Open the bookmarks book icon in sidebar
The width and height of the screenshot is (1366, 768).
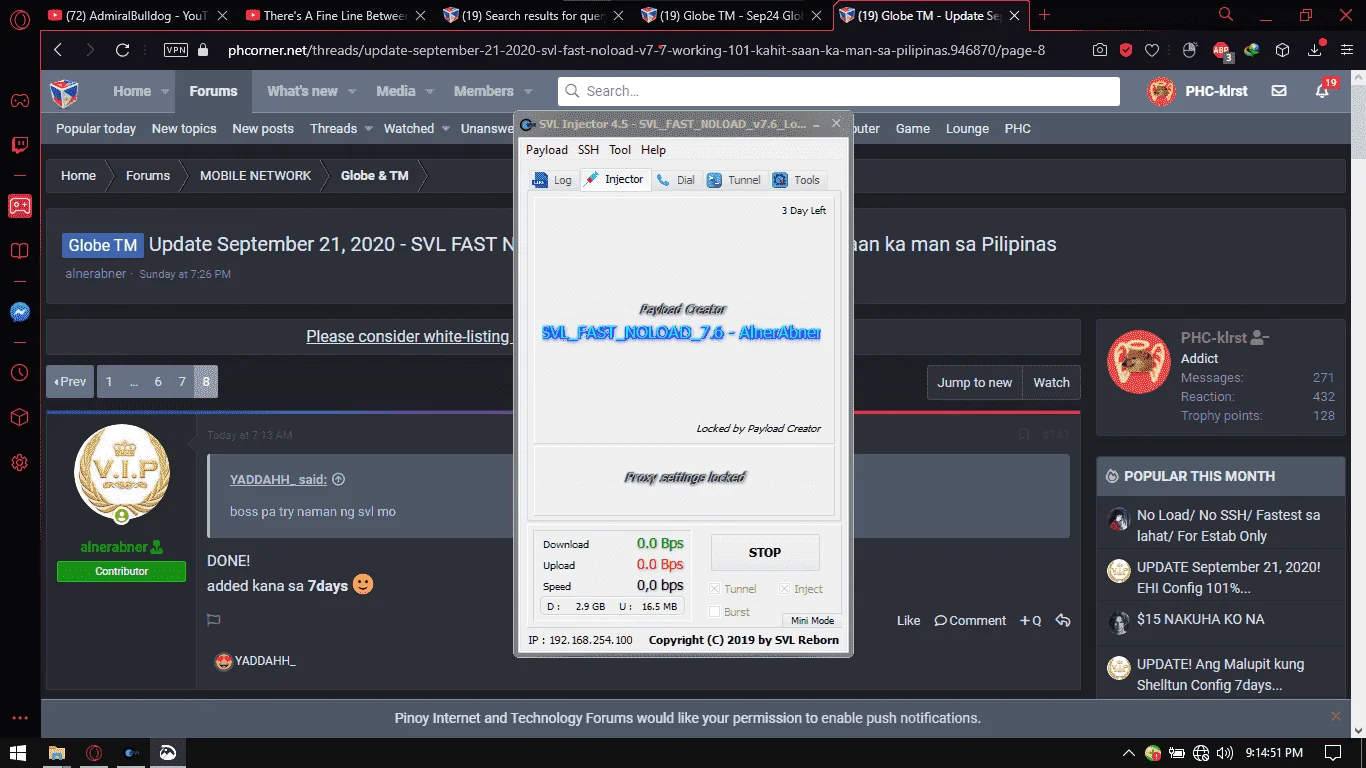(19, 251)
